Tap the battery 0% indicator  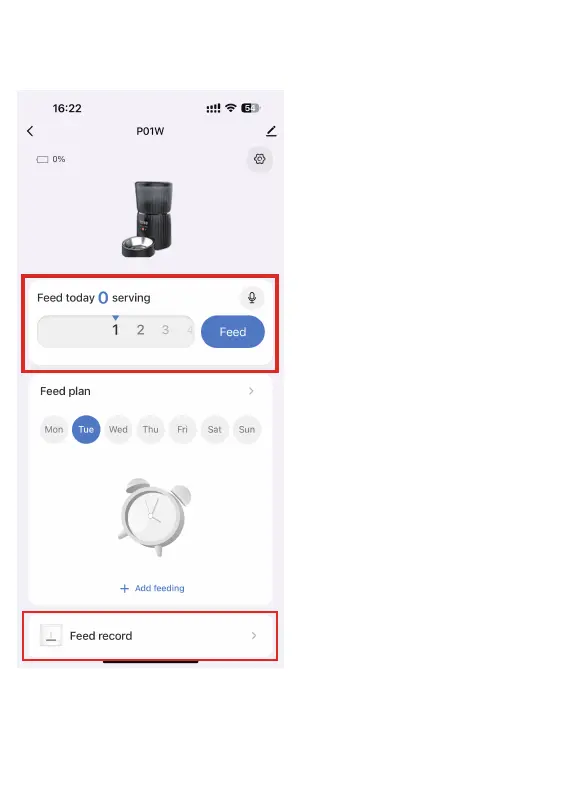51,160
